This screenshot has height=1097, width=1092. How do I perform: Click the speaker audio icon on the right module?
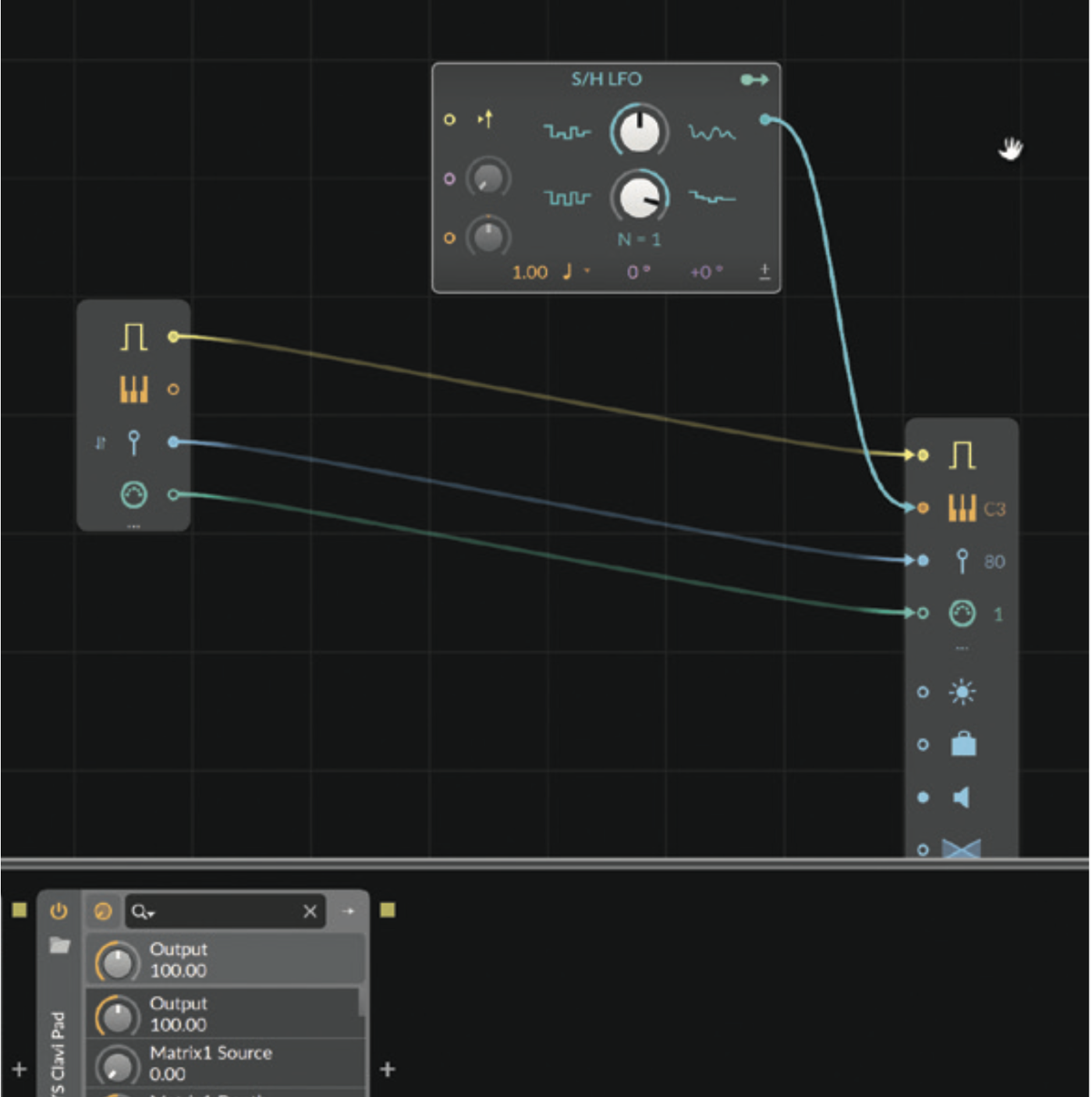point(962,797)
